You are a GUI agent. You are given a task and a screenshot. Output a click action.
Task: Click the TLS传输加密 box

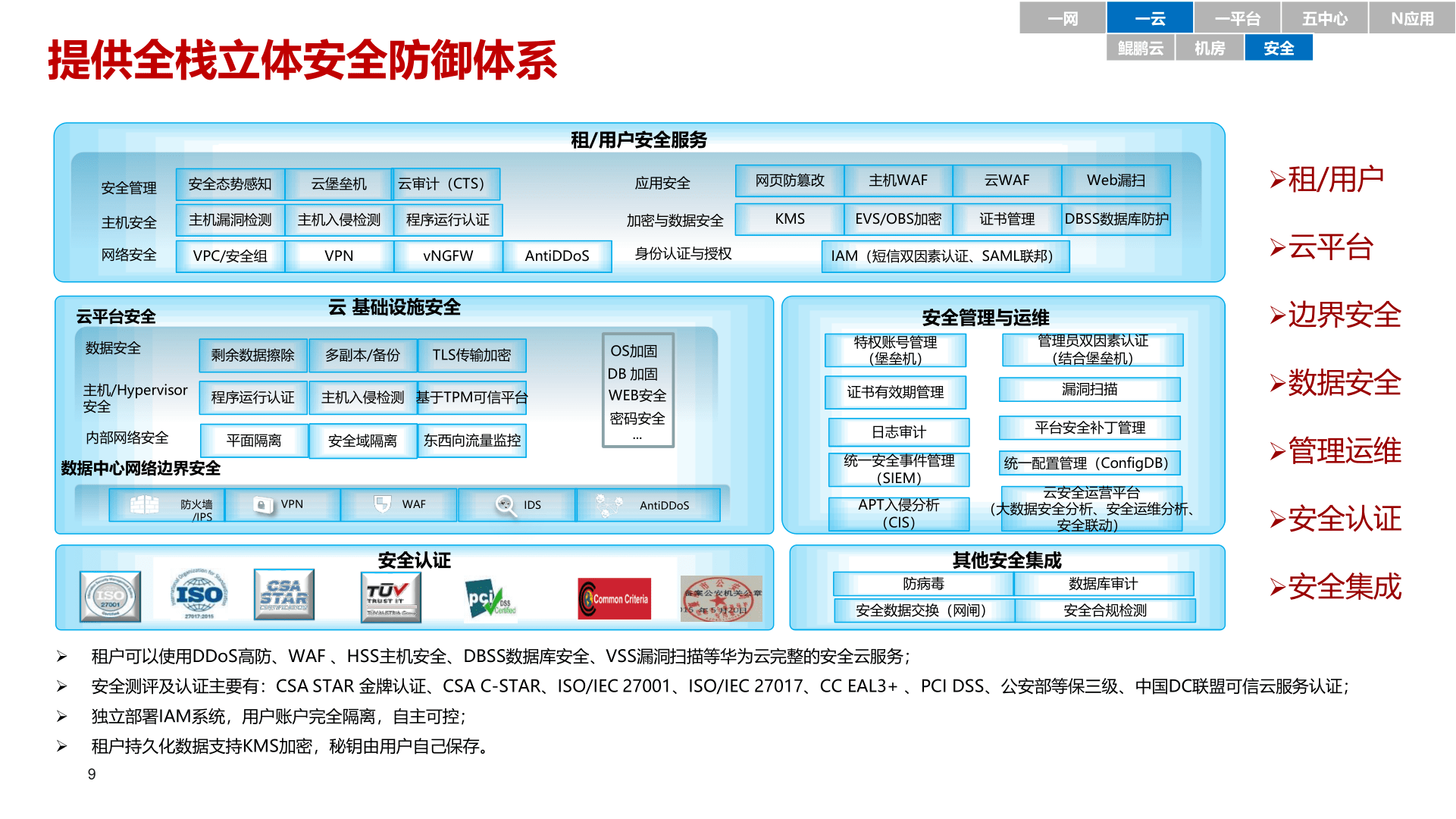pyautogui.click(x=471, y=356)
